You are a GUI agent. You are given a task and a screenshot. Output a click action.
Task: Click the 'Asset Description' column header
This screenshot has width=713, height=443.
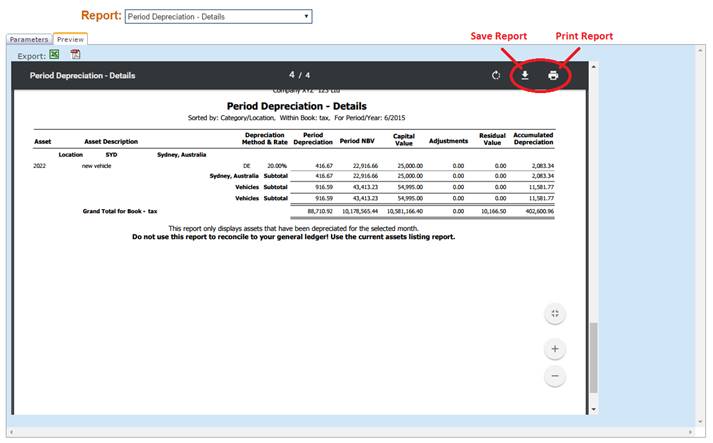[111, 141]
